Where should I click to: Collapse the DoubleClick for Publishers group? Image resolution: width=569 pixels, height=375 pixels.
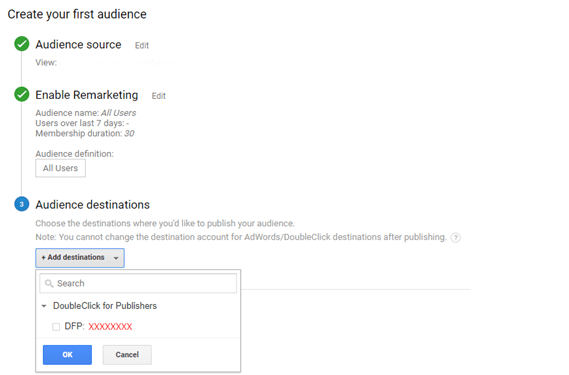(x=44, y=306)
